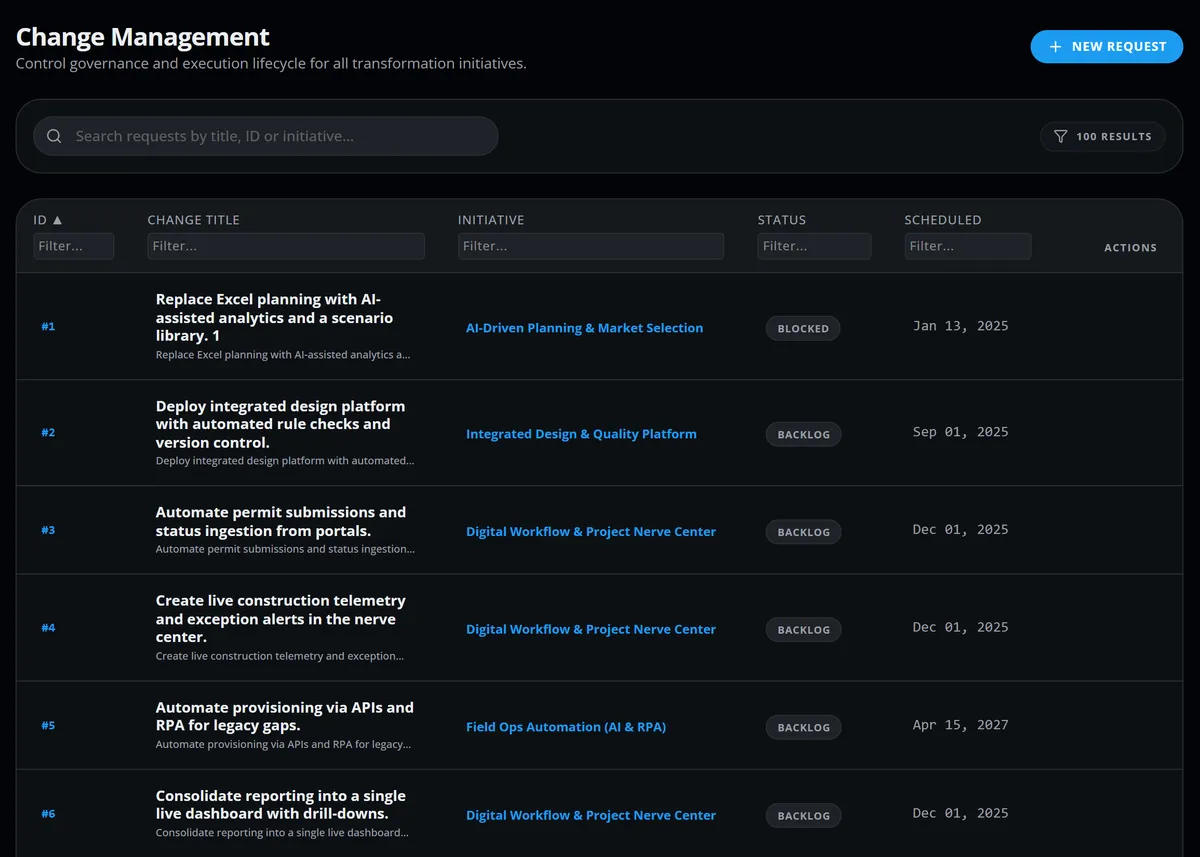The width and height of the screenshot is (1200, 857).
Task: Click scheduled date Dec 01, 2025 in row #6
Action: [961, 814]
